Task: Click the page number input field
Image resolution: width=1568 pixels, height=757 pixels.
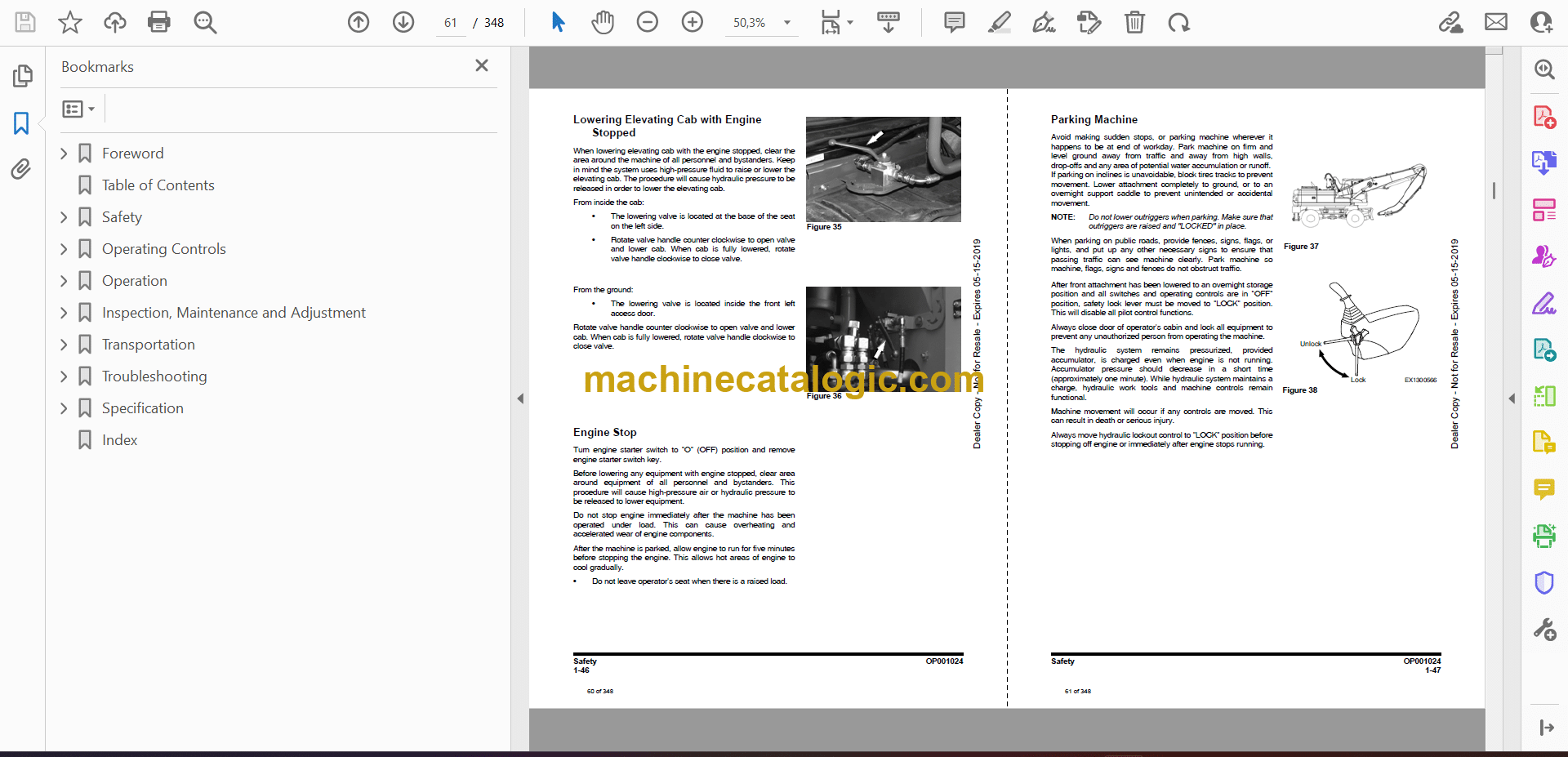Action: pos(451,23)
